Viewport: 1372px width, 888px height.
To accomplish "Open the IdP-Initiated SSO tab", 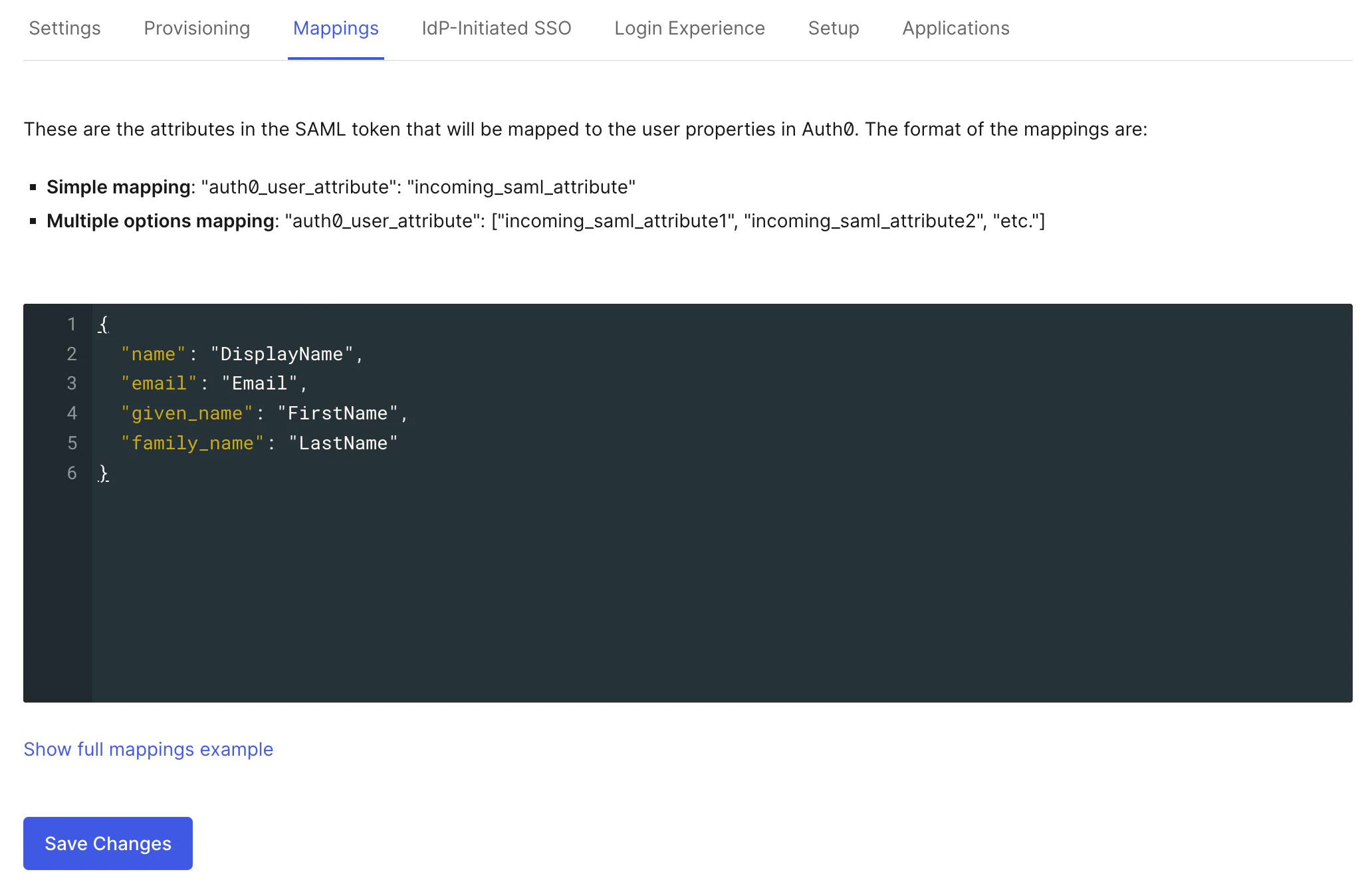I will (497, 28).
